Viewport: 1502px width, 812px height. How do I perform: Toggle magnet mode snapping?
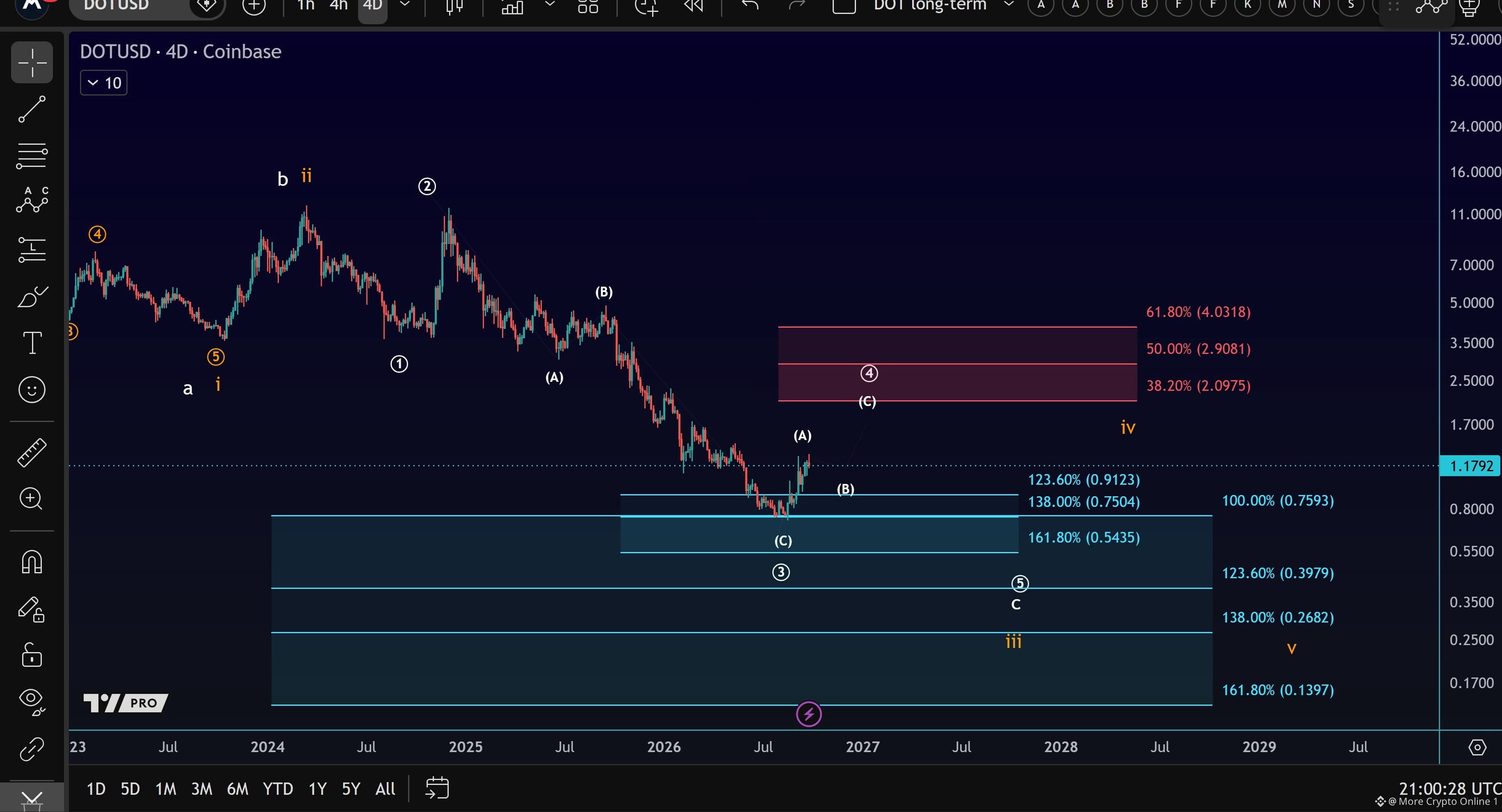(32, 562)
